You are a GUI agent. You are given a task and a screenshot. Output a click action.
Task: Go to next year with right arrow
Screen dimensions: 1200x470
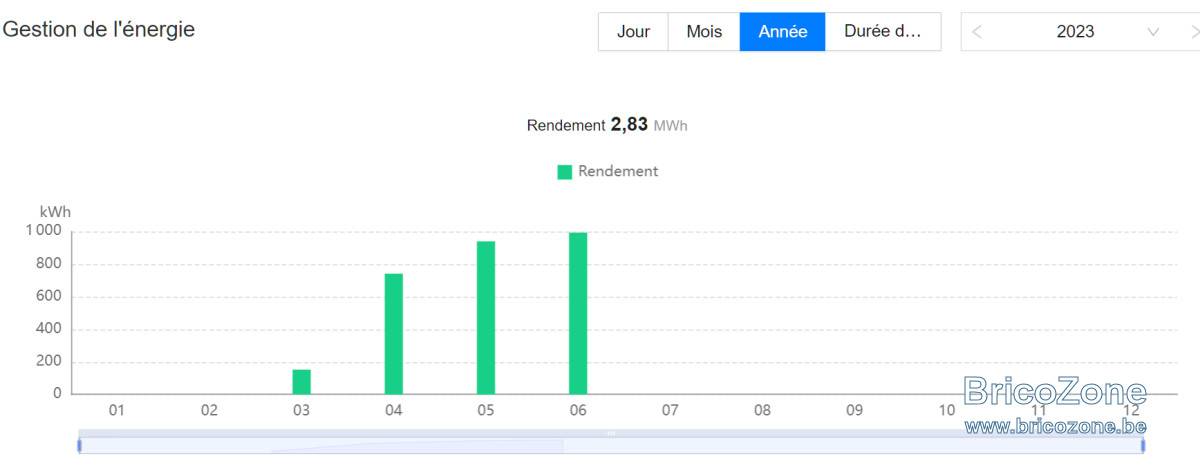tap(1196, 32)
